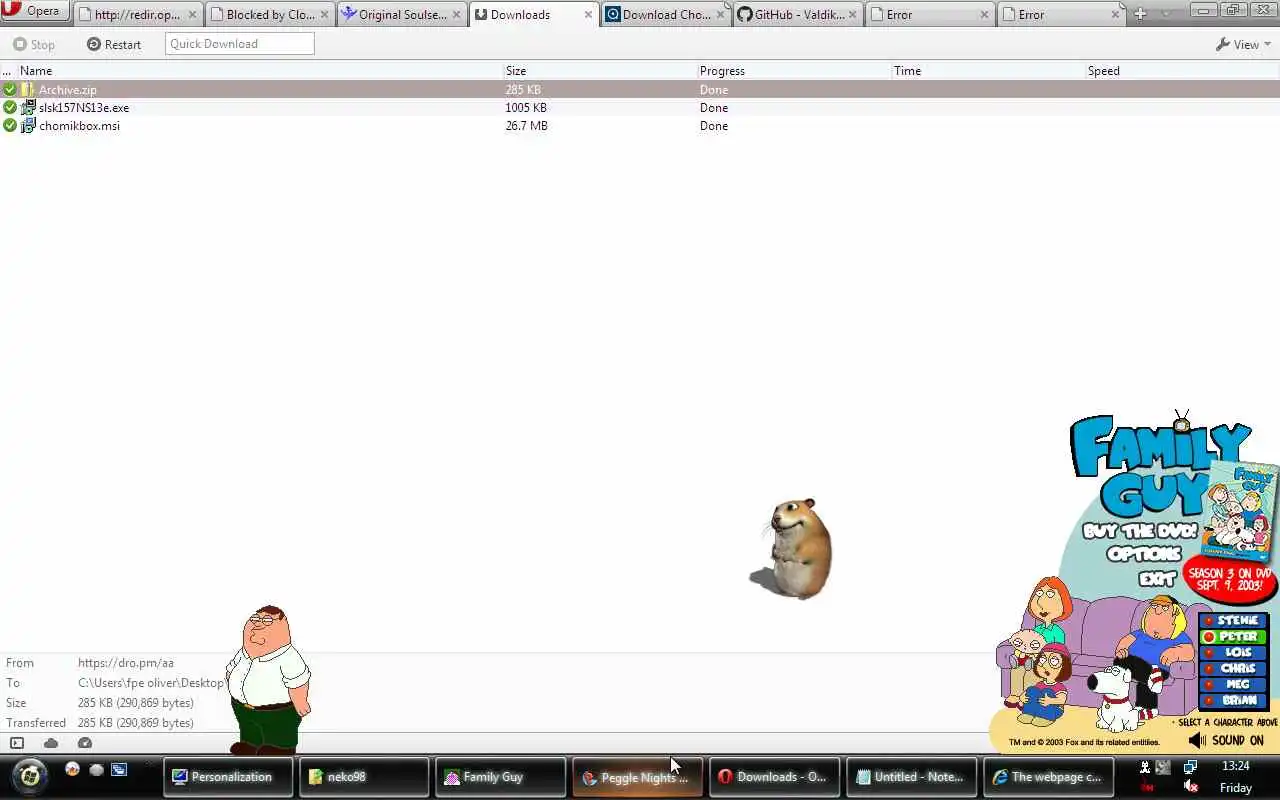Select the Lois character radio option

[x=1233, y=653]
